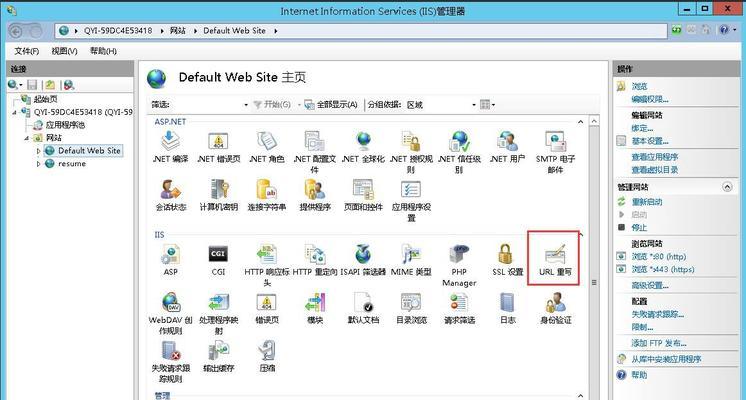Select 应用程序池 in the connections tree
The height and width of the screenshot is (400, 746).
pyautogui.click(x=65, y=125)
